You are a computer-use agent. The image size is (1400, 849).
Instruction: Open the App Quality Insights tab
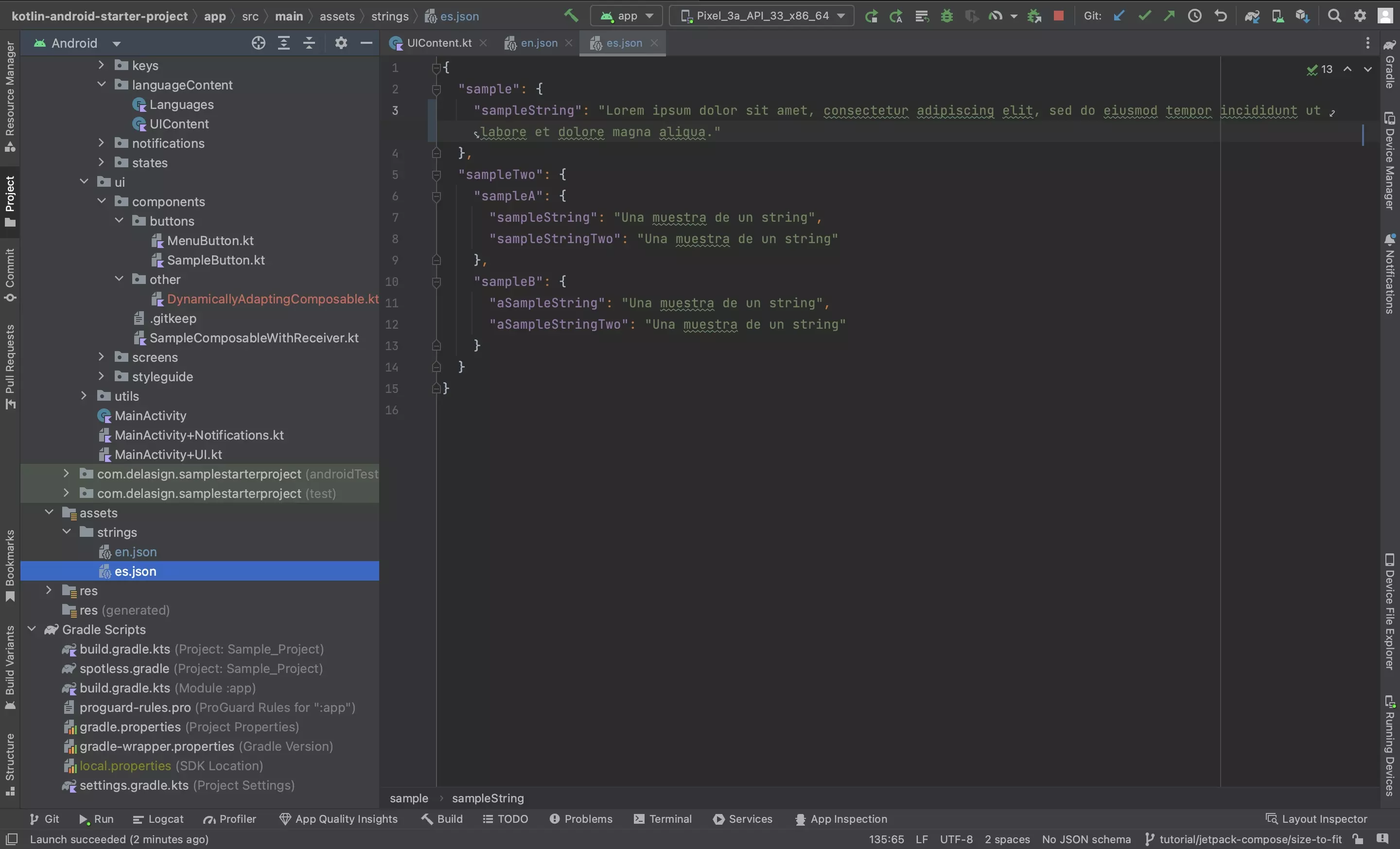click(x=339, y=819)
